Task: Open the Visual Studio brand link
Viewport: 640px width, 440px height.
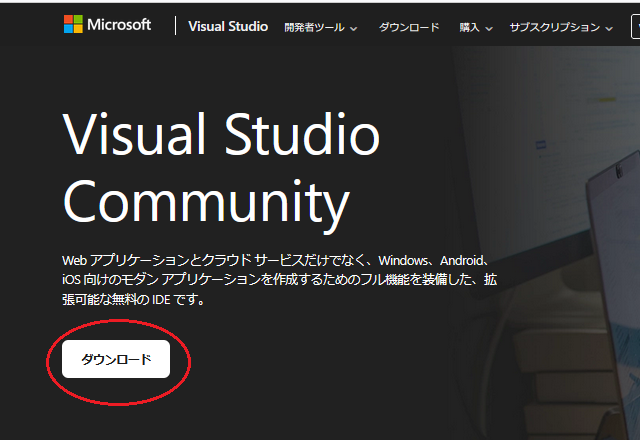Action: coord(228,27)
